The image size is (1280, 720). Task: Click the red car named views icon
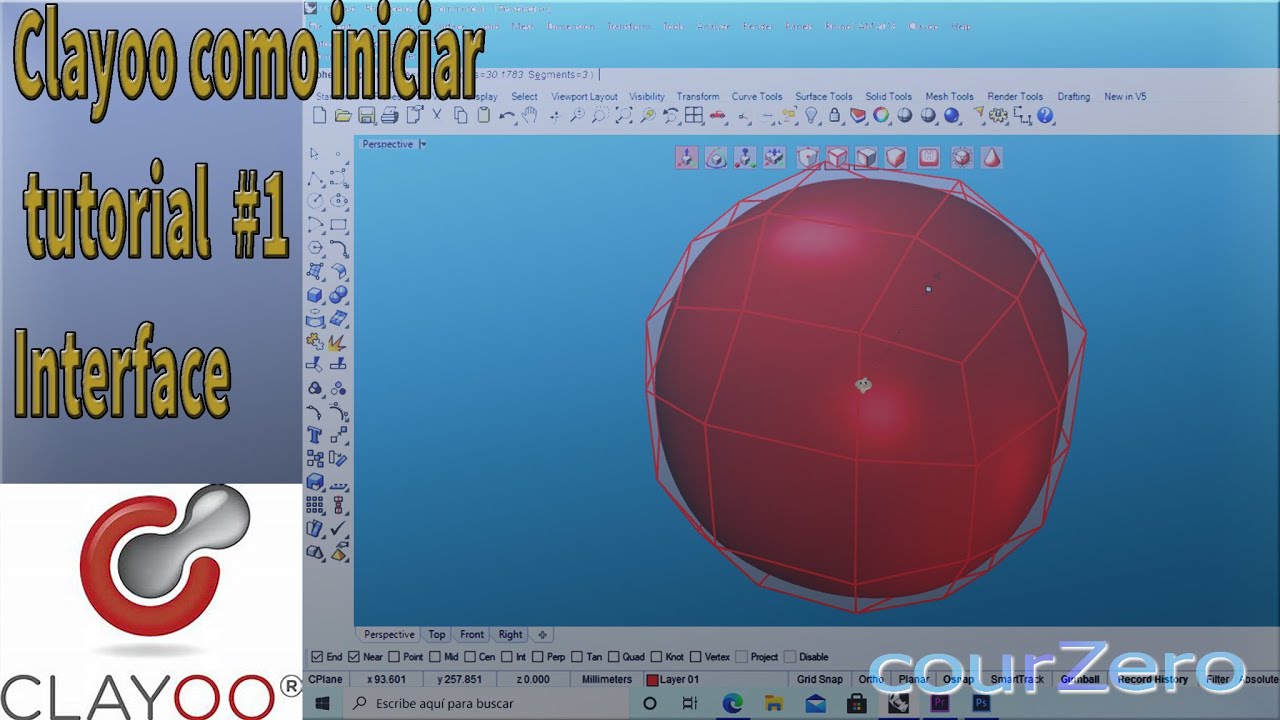tap(717, 115)
